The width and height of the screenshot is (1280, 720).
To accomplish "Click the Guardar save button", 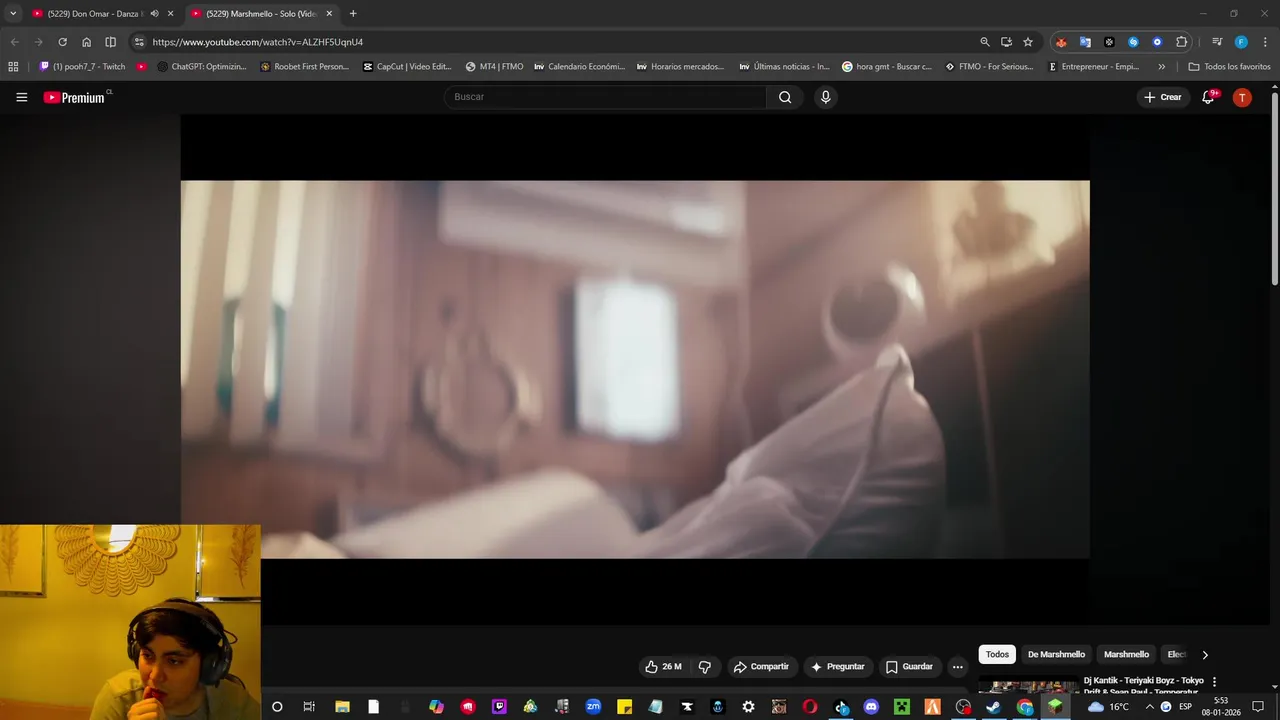I will pos(909,667).
